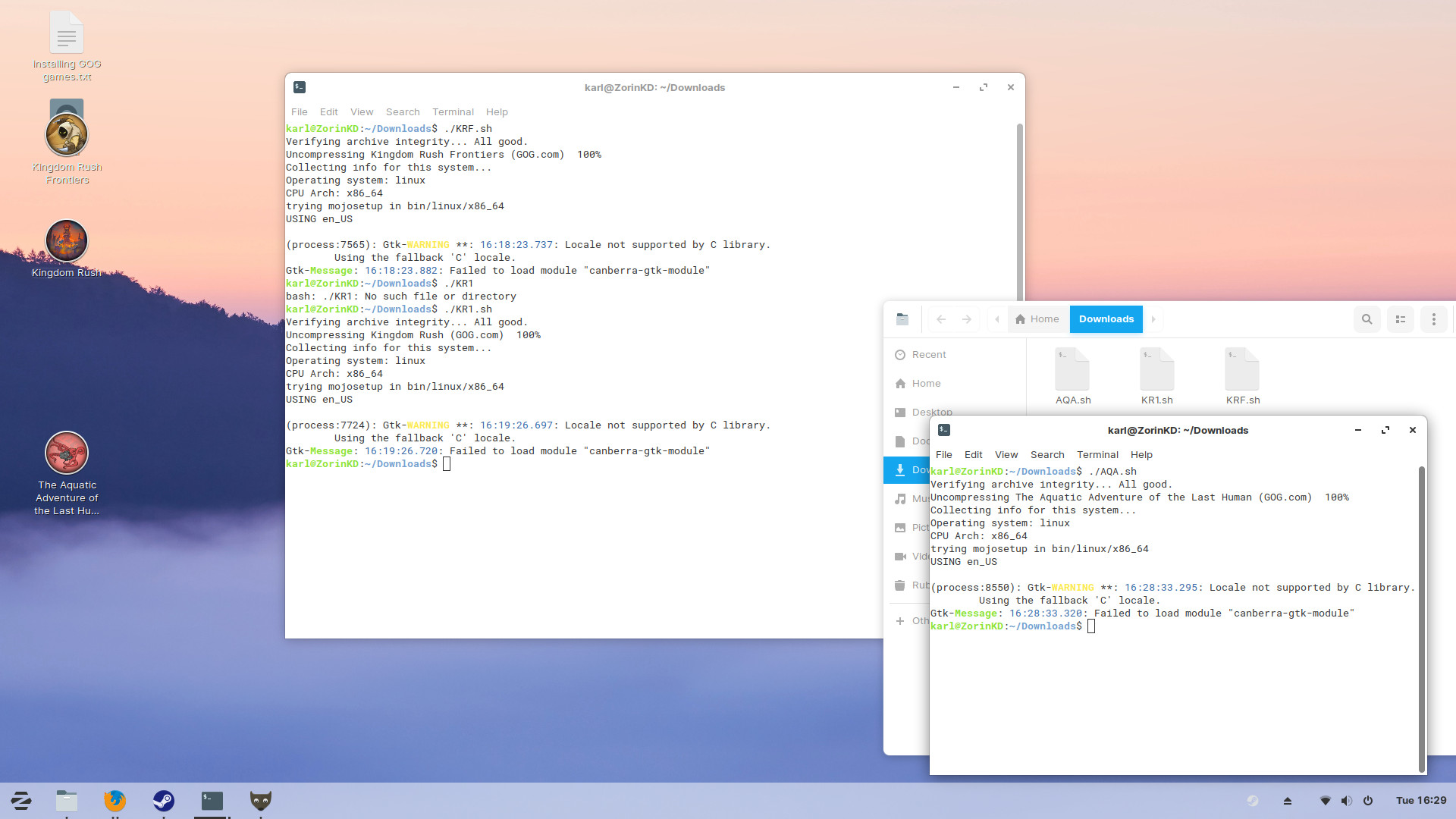Open Terminal menu in front terminal
This screenshot has height=819, width=1456.
(1097, 454)
